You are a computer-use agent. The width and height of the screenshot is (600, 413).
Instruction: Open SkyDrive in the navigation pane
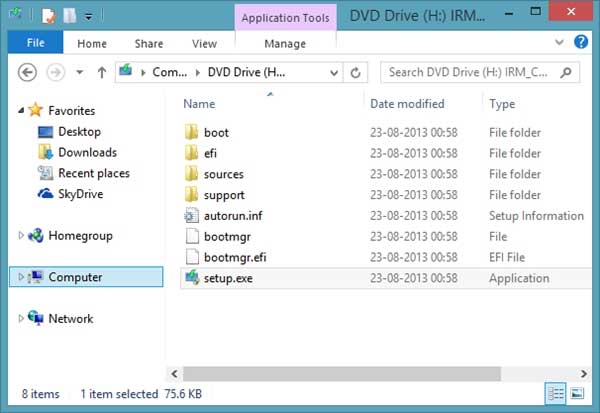pos(80,194)
